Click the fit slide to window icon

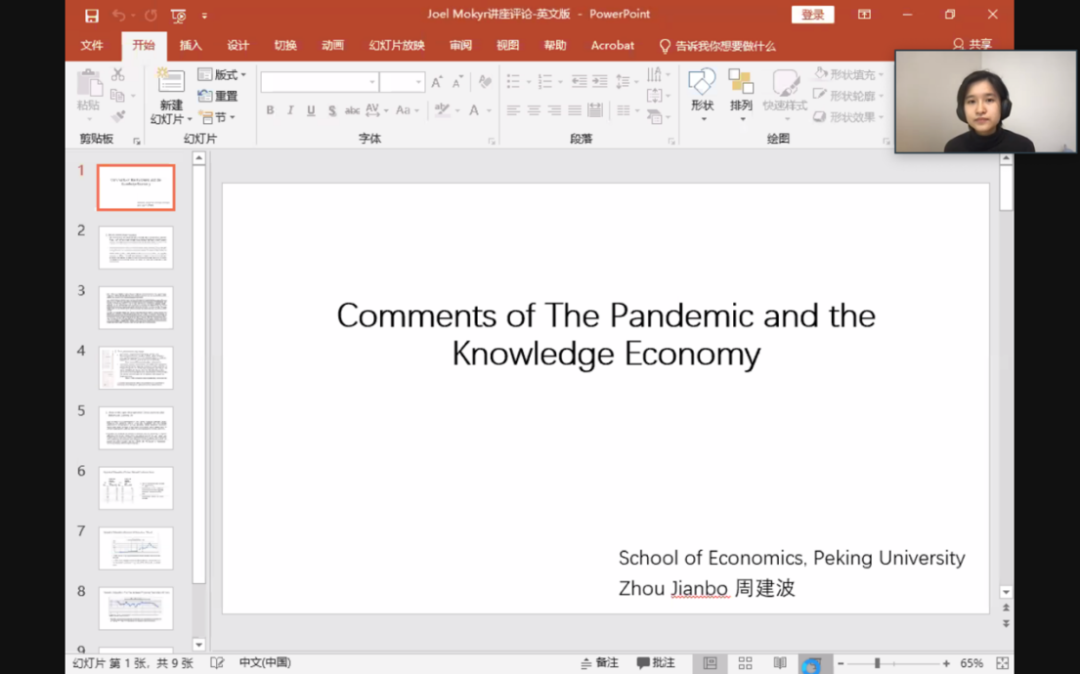tap(1002, 663)
